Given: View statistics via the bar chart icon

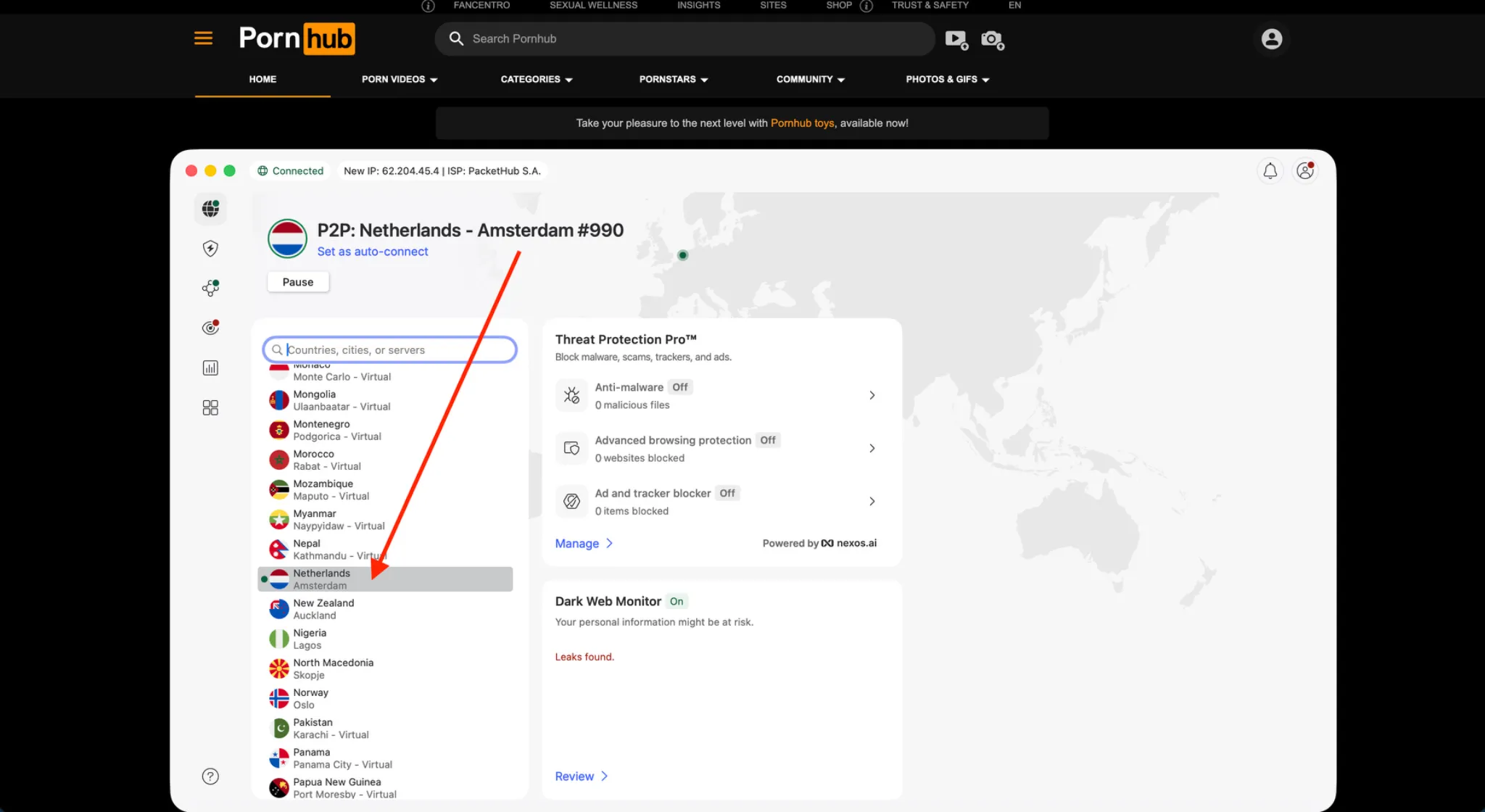Looking at the screenshot, I should [210, 368].
